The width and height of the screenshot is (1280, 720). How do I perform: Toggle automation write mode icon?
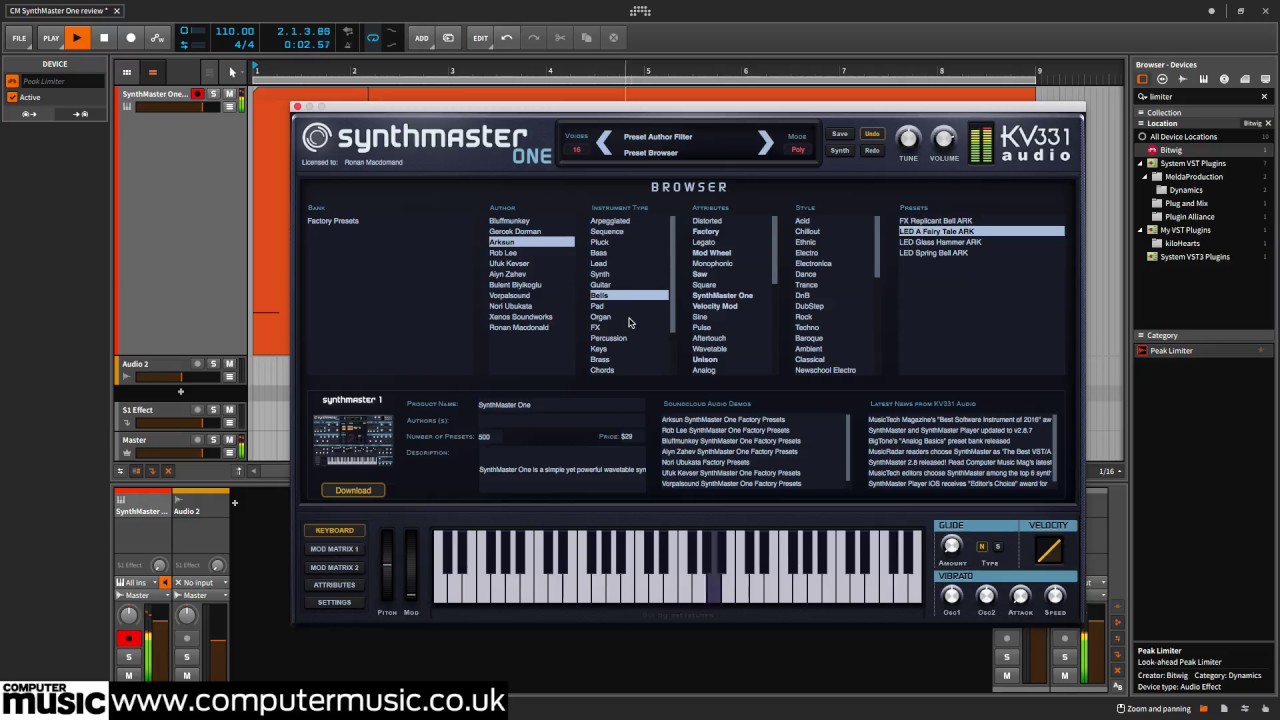pos(157,38)
